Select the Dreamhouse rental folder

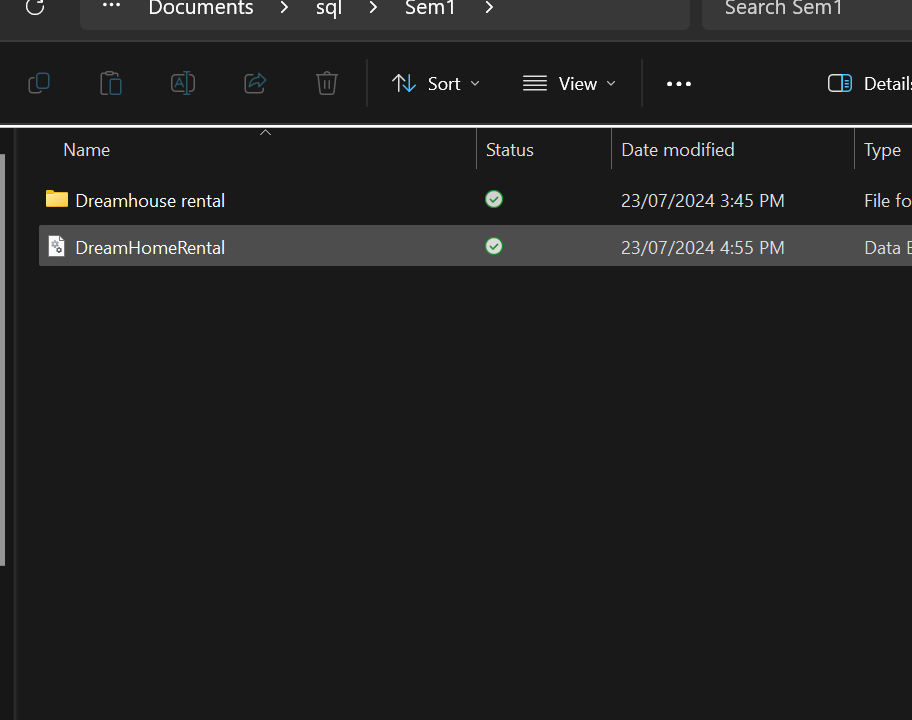(150, 201)
